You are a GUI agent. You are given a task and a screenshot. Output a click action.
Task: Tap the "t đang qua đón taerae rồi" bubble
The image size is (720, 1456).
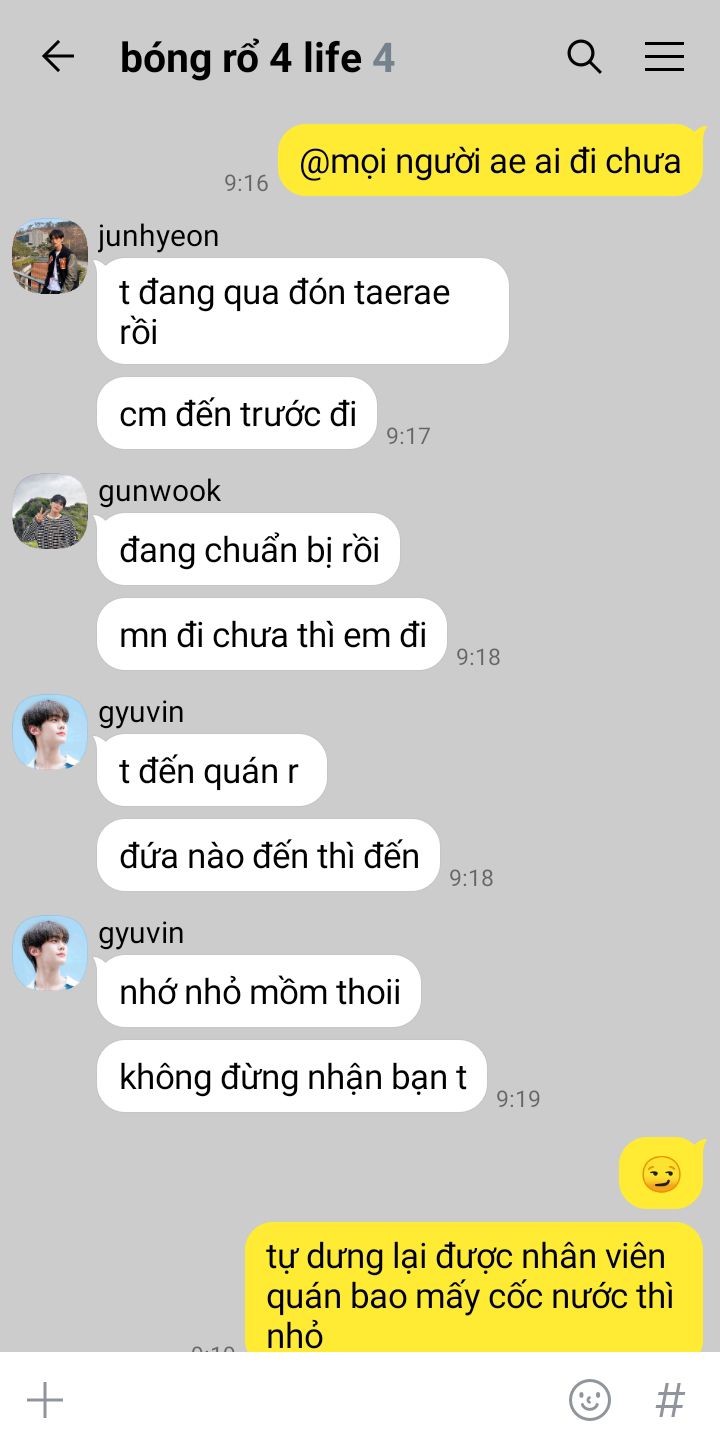pos(302,311)
